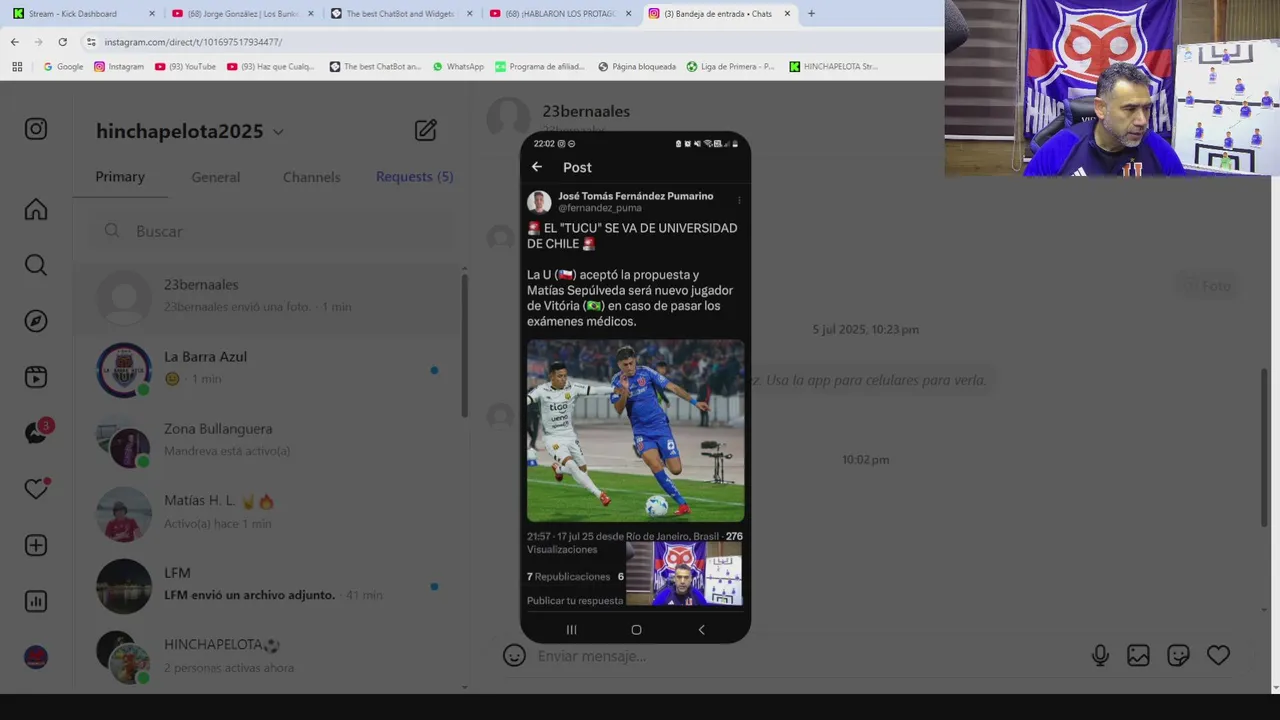Open profile avatar in the sidebar
1280x720 pixels.
coord(36,657)
